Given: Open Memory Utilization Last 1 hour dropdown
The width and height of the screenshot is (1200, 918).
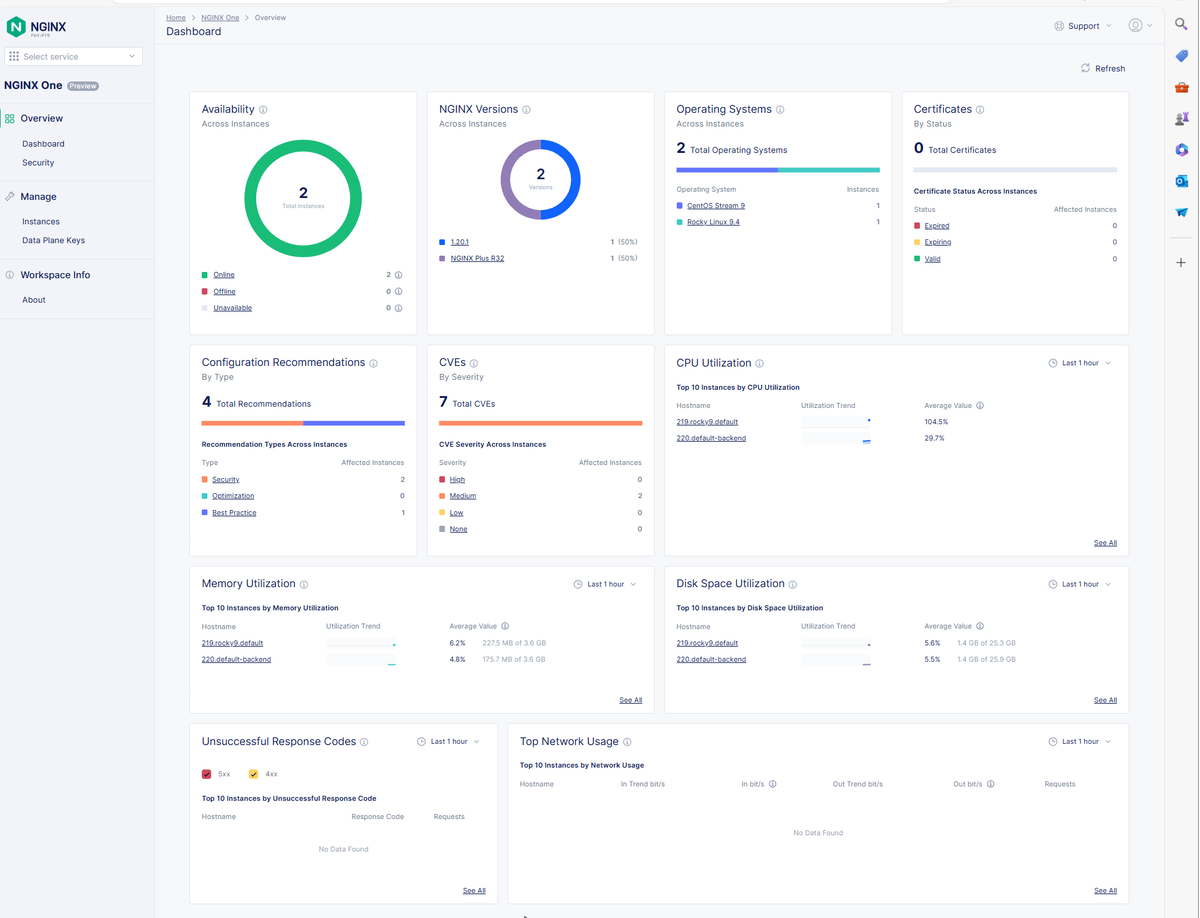Looking at the screenshot, I should coord(605,585).
